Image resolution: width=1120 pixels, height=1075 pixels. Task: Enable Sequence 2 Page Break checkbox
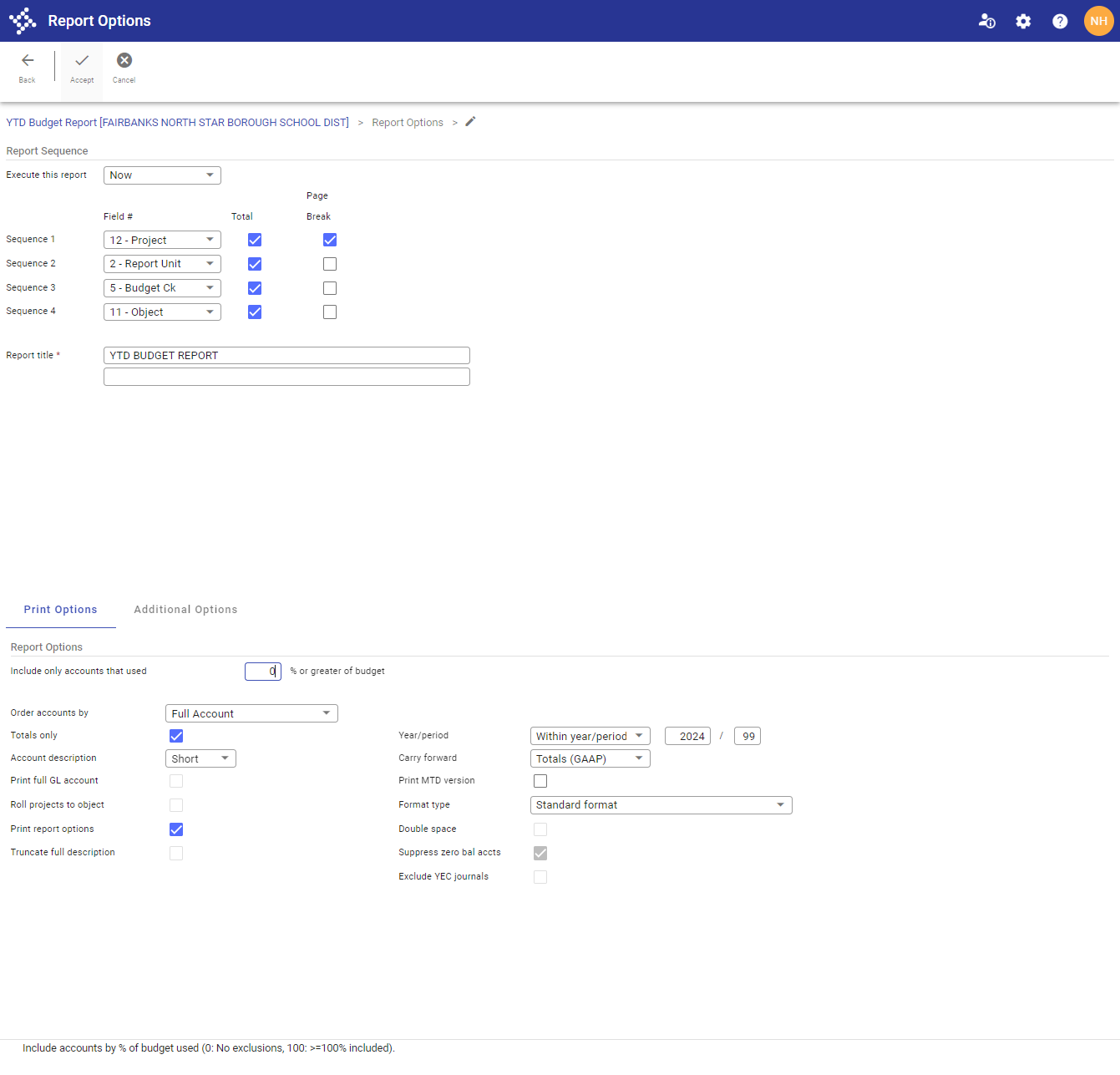[330, 264]
